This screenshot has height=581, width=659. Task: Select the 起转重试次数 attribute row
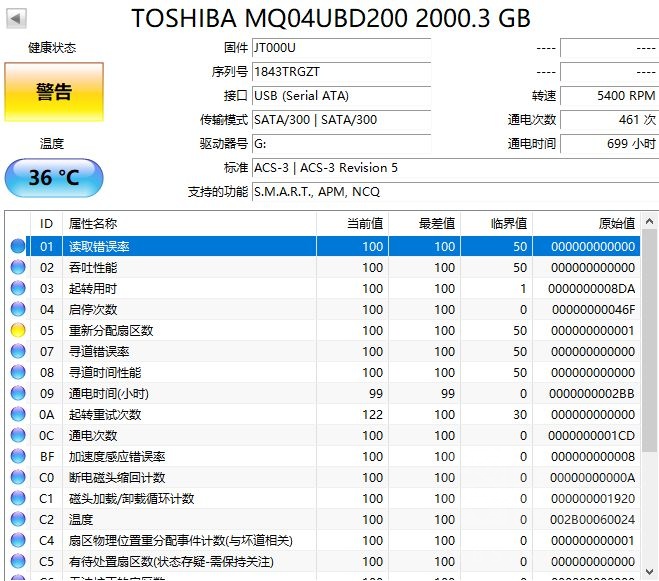click(x=323, y=415)
